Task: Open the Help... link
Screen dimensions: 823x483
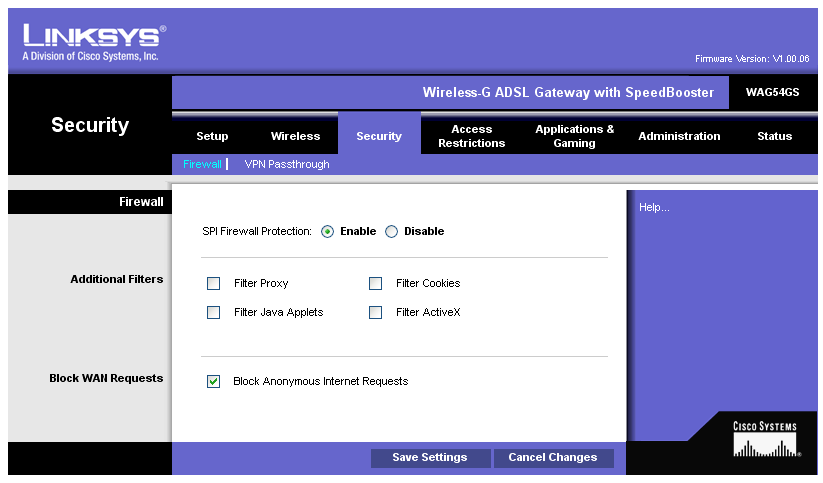Action: pos(654,207)
